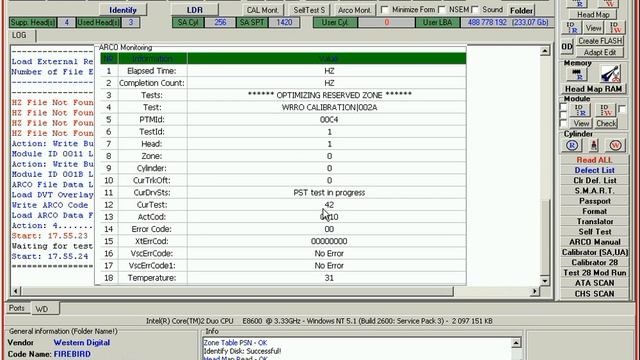Click the 'OPTIMIZING RESERVED ZONE' tests cell

point(329,95)
